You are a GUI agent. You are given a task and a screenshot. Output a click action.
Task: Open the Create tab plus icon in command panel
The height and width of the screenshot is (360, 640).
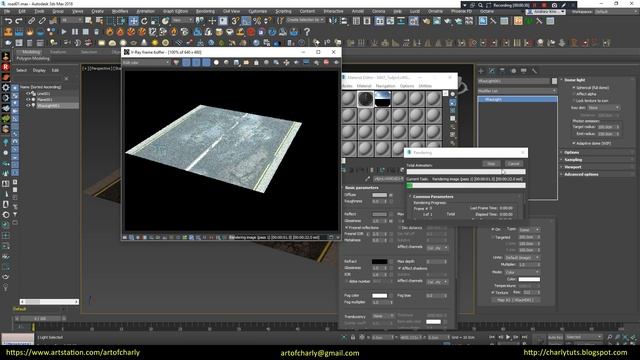pos(481,71)
